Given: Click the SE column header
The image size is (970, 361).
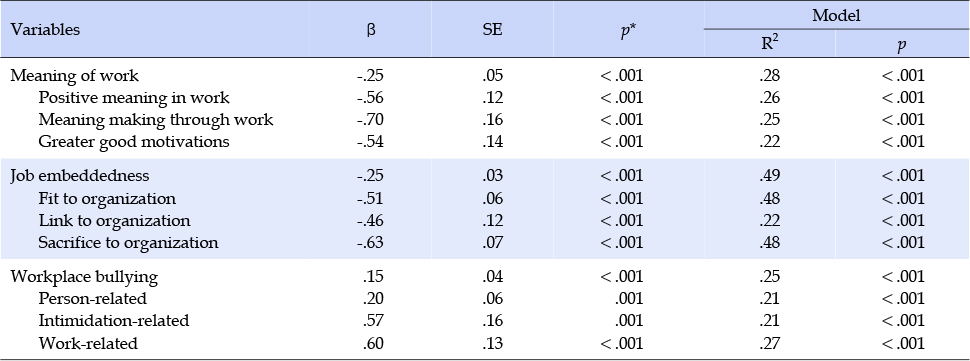Looking at the screenshot, I should (492, 30).
